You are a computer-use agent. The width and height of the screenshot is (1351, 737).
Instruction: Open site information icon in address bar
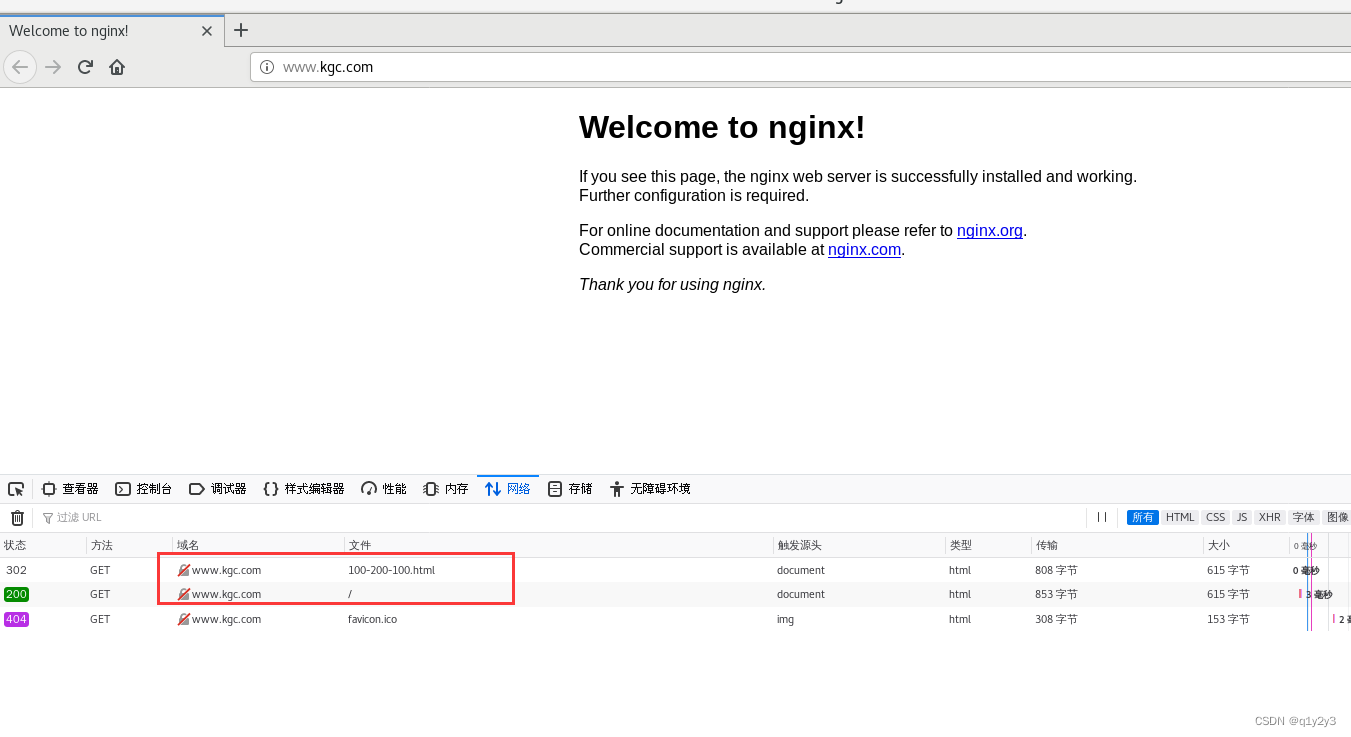click(267, 67)
